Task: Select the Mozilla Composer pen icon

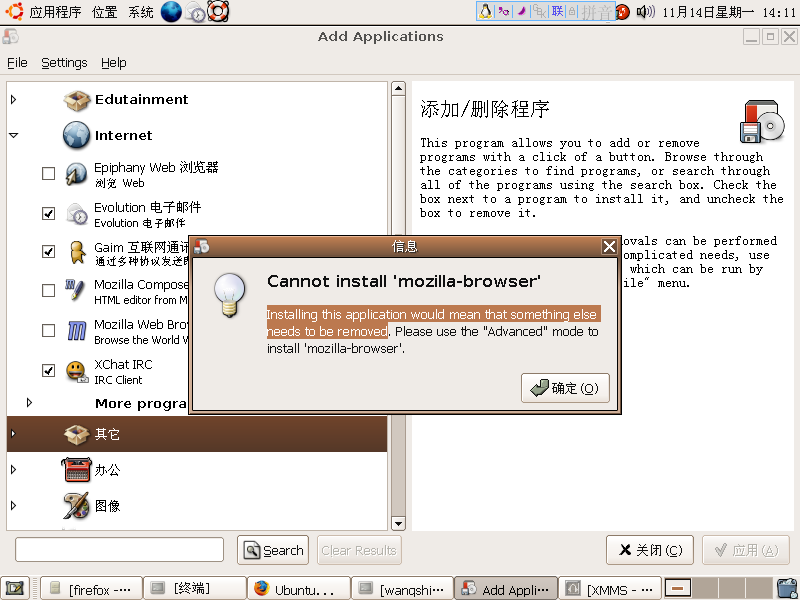Action: point(75,289)
